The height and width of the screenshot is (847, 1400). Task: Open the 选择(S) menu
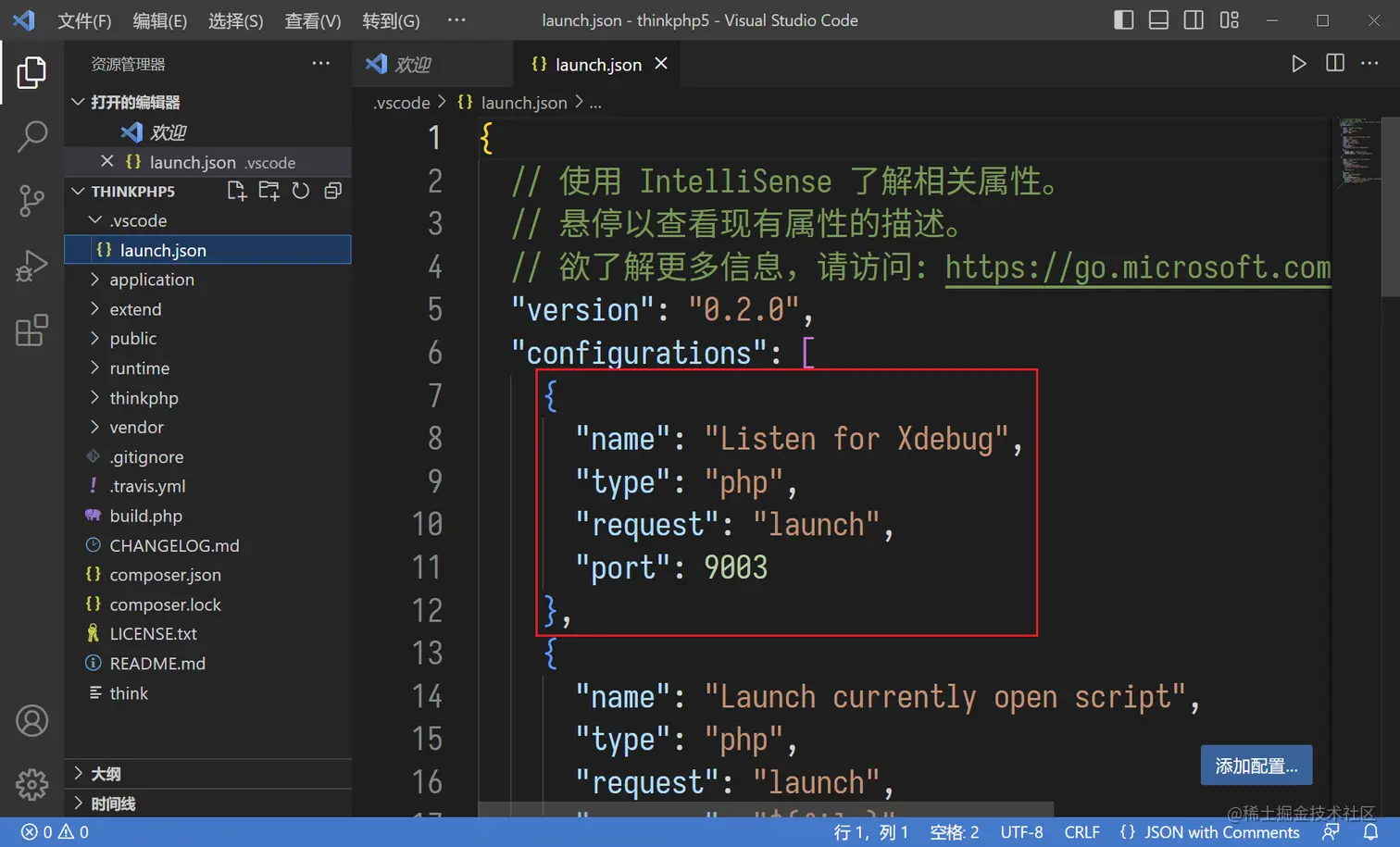pyautogui.click(x=235, y=20)
